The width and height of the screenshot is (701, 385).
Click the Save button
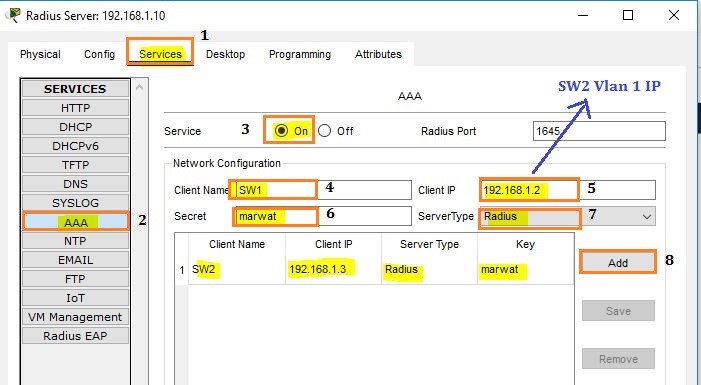tap(618, 311)
